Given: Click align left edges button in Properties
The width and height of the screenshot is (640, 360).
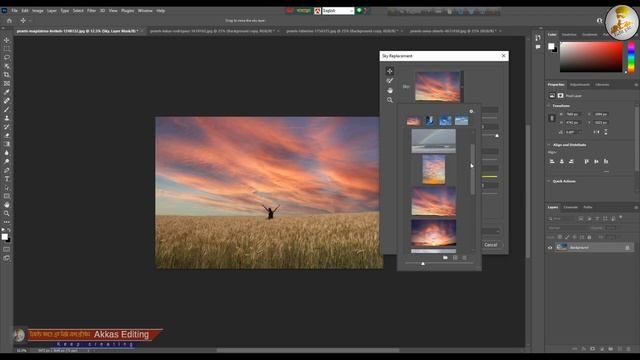Looking at the screenshot, I should 552,162.
